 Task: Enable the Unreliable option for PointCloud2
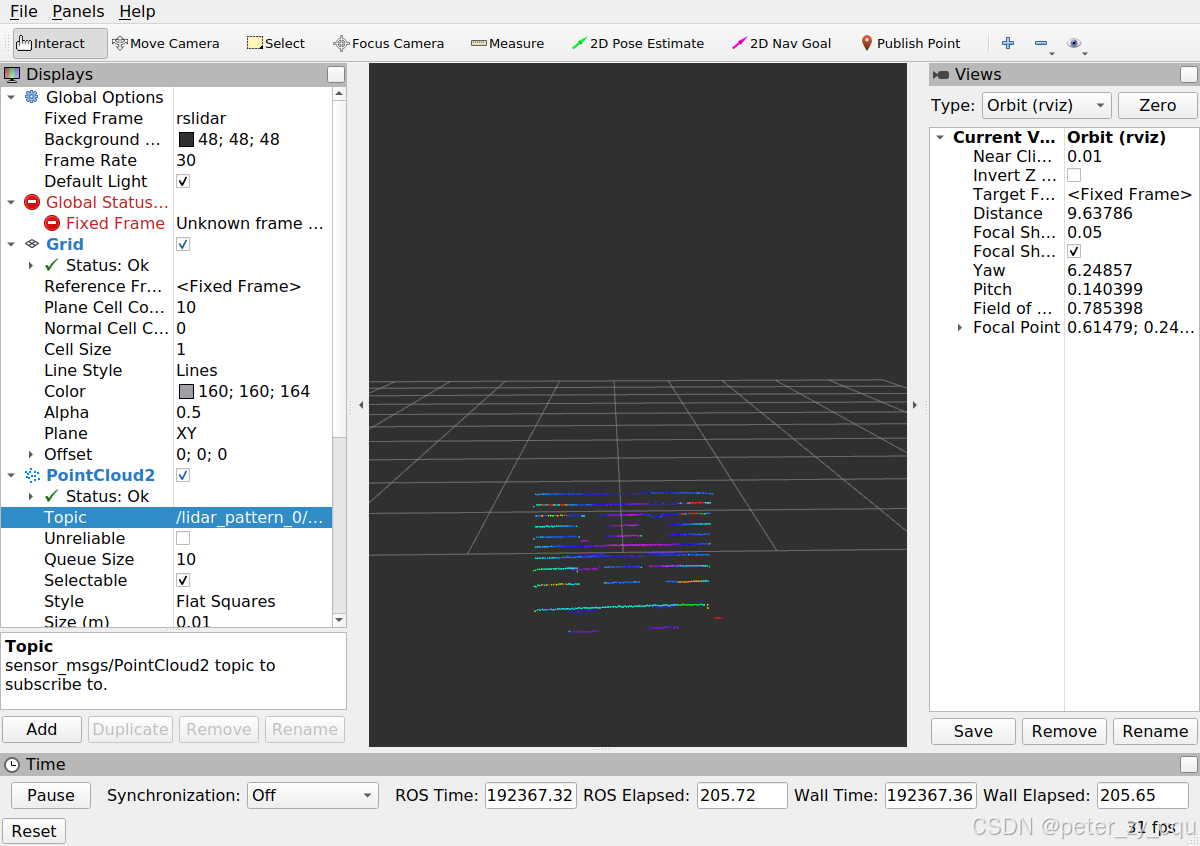(181, 538)
